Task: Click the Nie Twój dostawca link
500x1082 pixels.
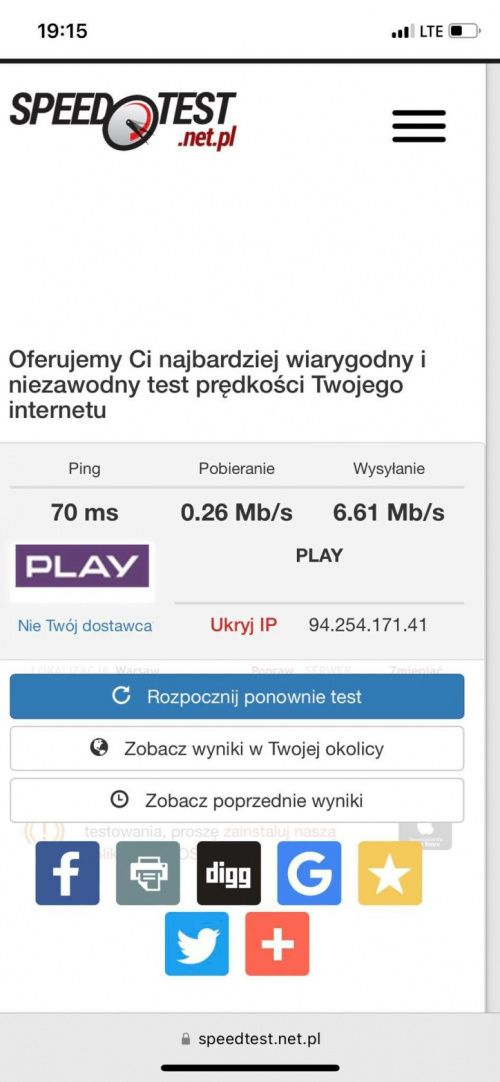Action: (85, 626)
